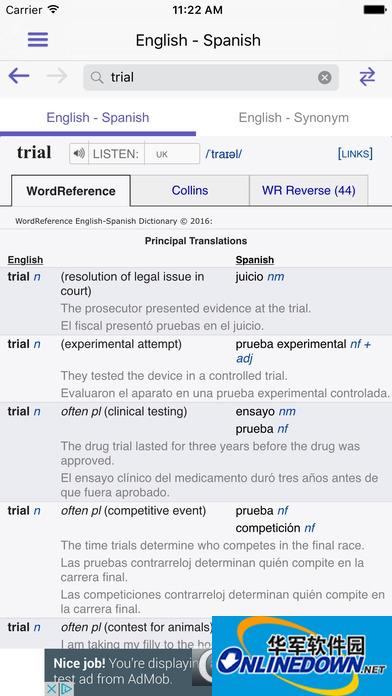Go back with the left arrow
This screenshot has width=392, height=696.
click(19, 77)
